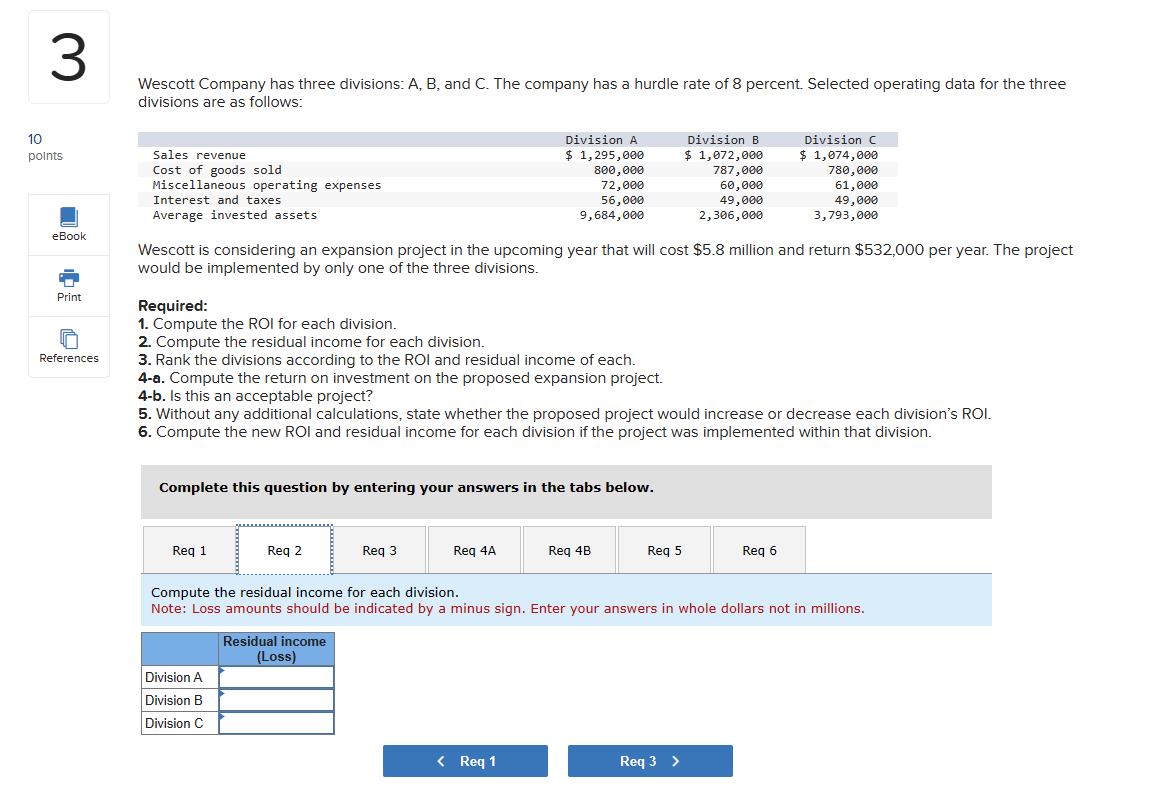Screen dimensions: 1150x805
Task: Click the value 2,306,000
Action: coord(730,215)
